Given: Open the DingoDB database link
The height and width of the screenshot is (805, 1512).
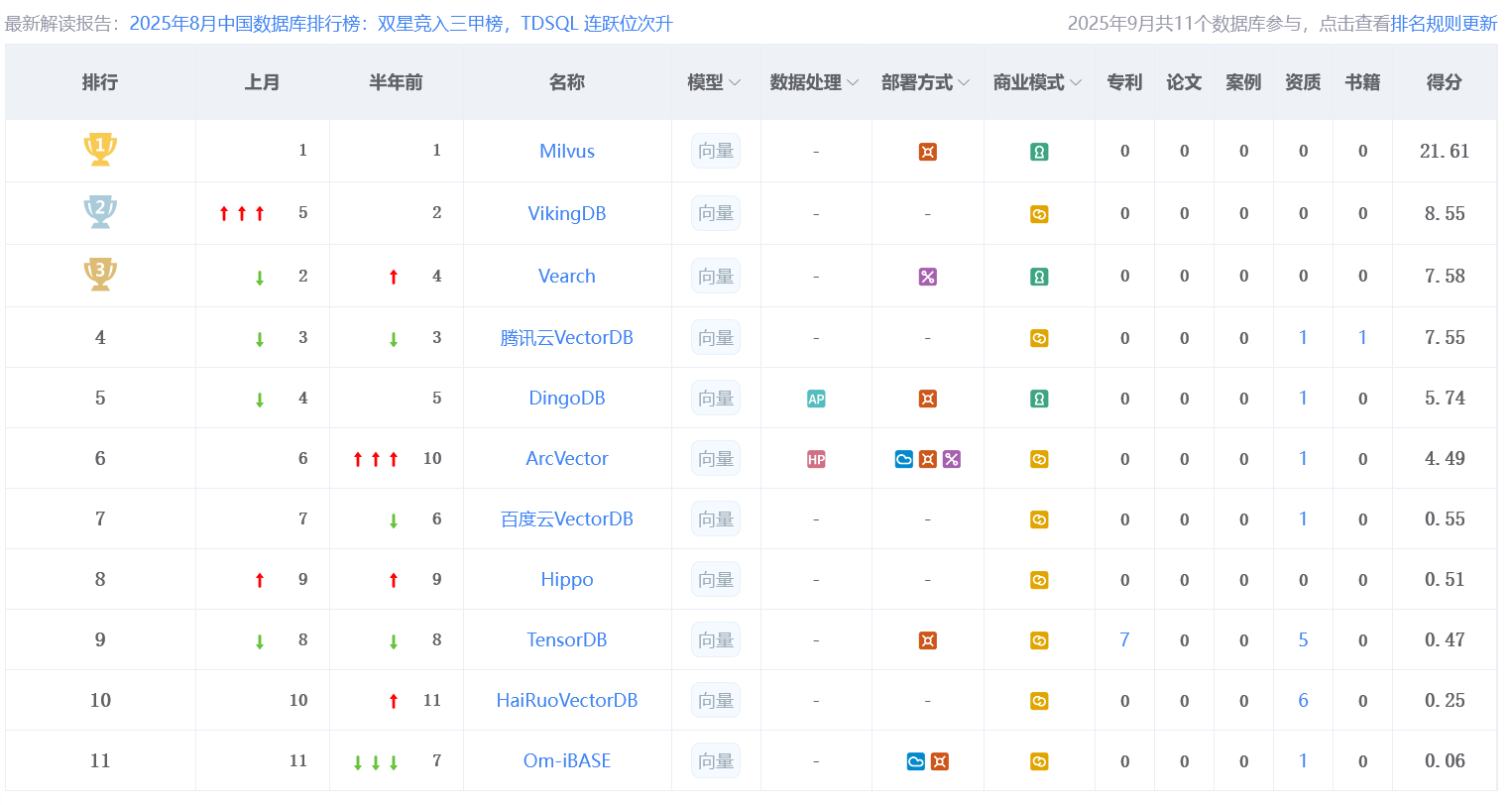Looking at the screenshot, I should [x=567, y=398].
